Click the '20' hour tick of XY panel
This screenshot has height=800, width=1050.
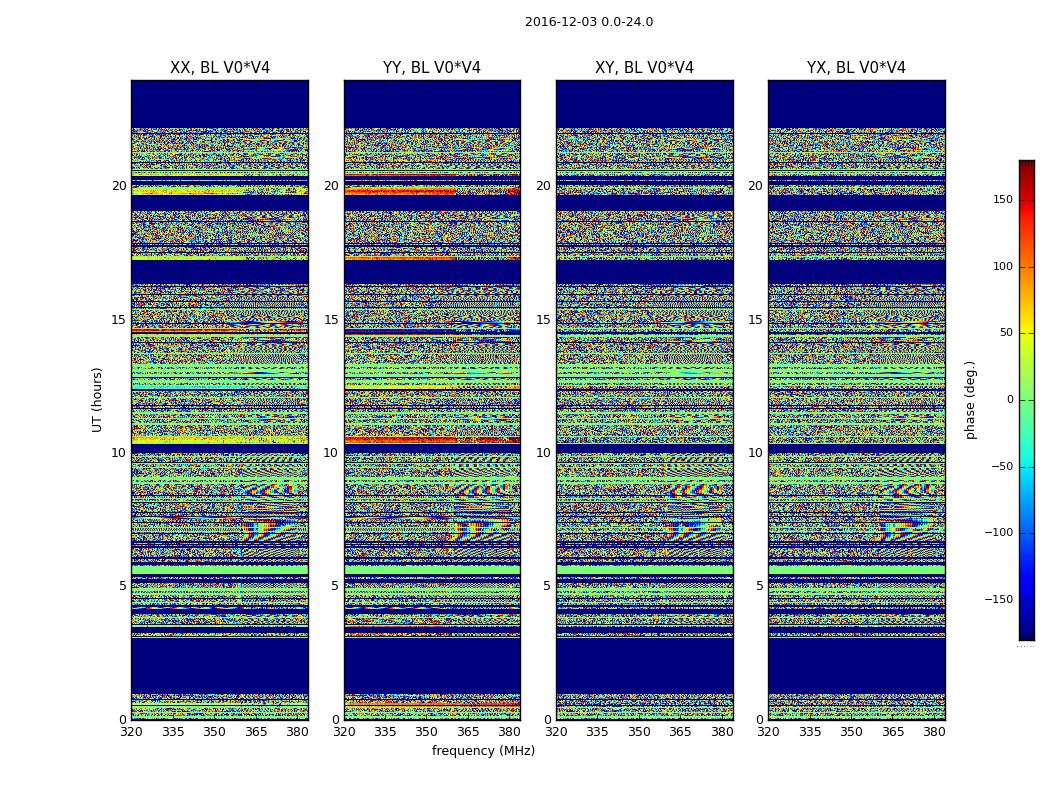pyautogui.click(x=544, y=186)
